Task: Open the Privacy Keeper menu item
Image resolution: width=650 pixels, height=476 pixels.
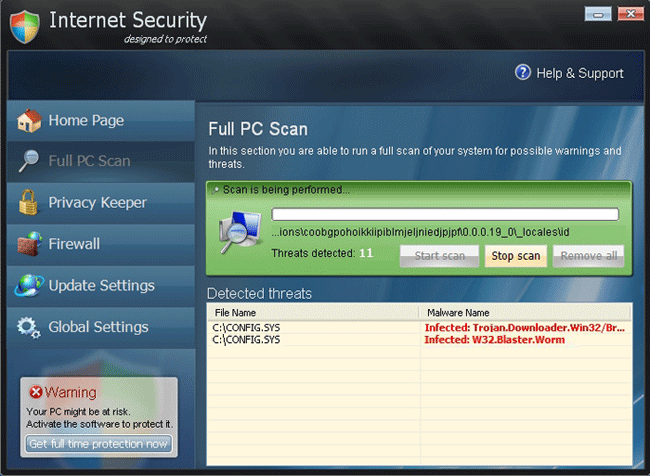Action: point(97,203)
